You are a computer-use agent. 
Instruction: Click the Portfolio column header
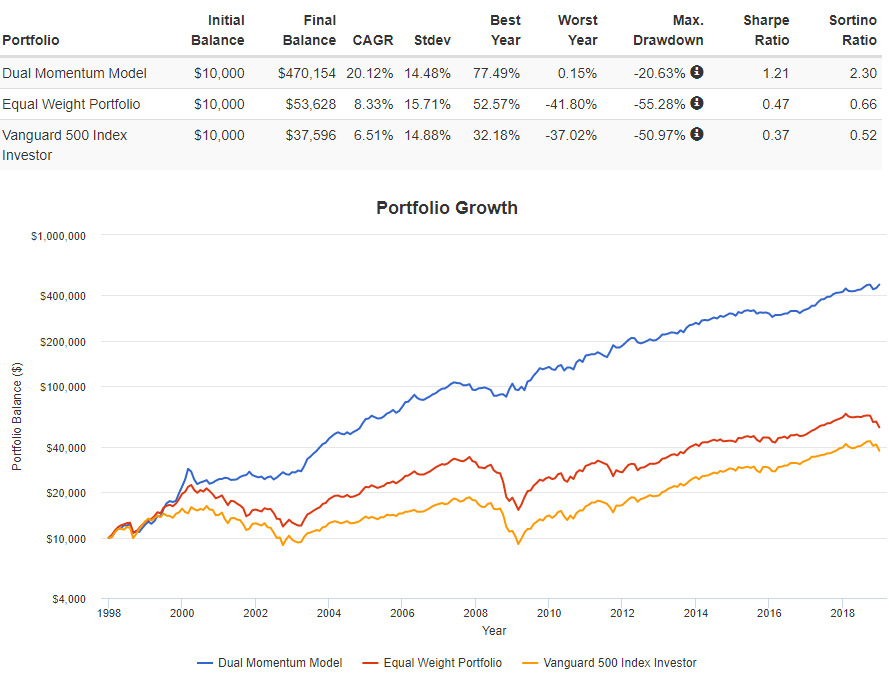31,40
